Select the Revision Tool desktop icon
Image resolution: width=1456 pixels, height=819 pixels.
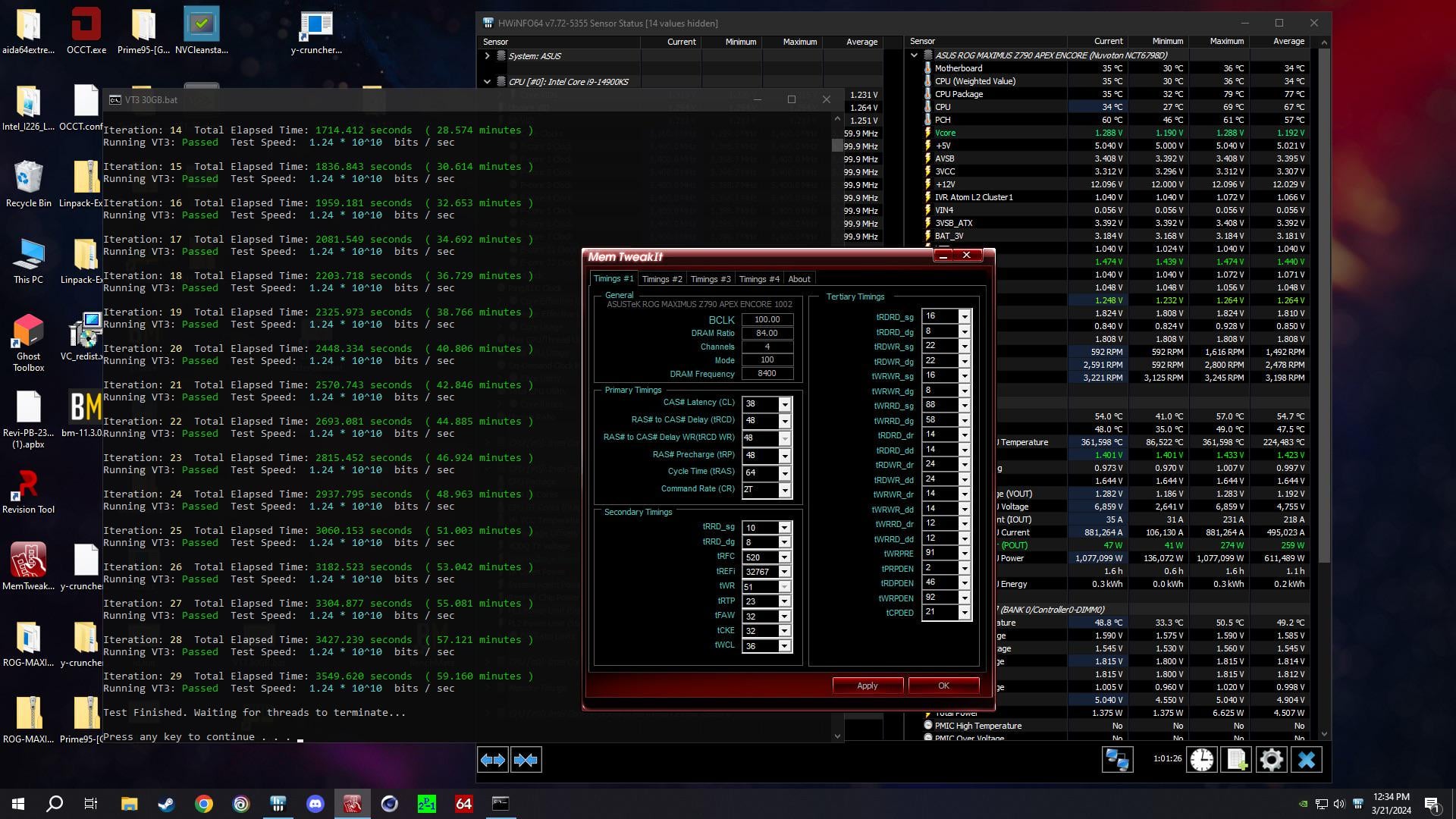pos(29,490)
